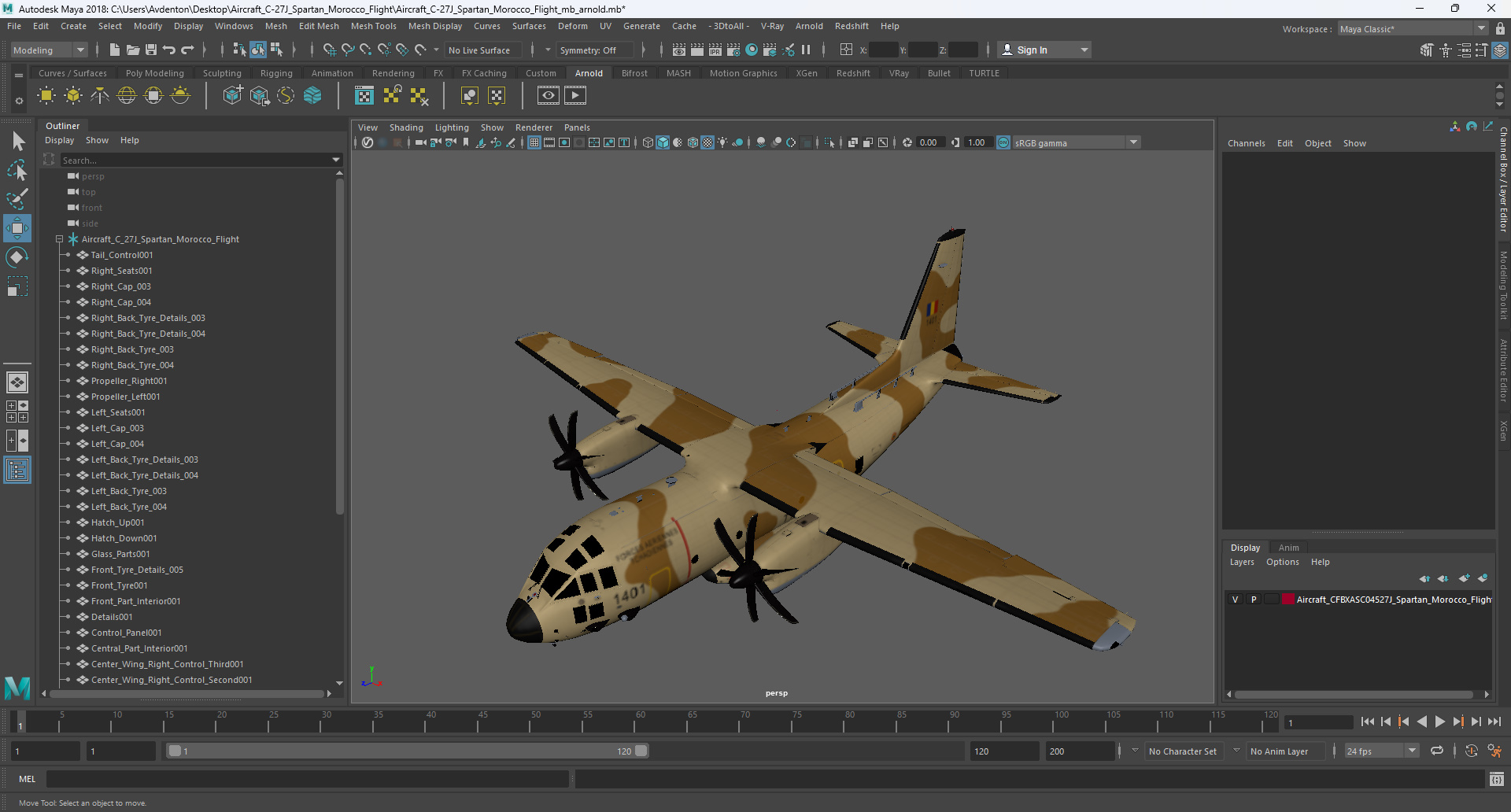Toggle layer playback P box

(1254, 600)
